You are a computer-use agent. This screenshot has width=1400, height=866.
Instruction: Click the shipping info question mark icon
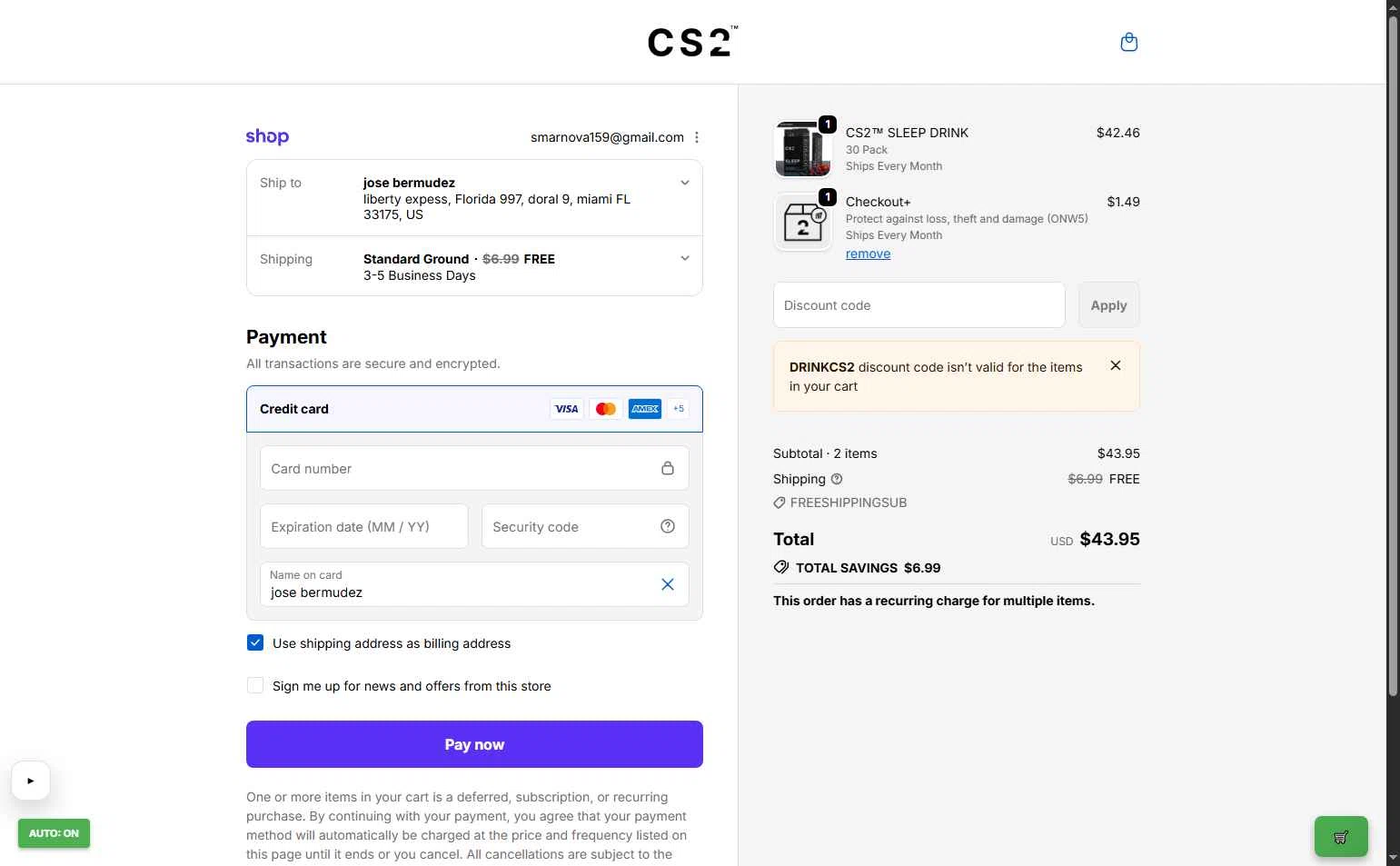click(837, 479)
